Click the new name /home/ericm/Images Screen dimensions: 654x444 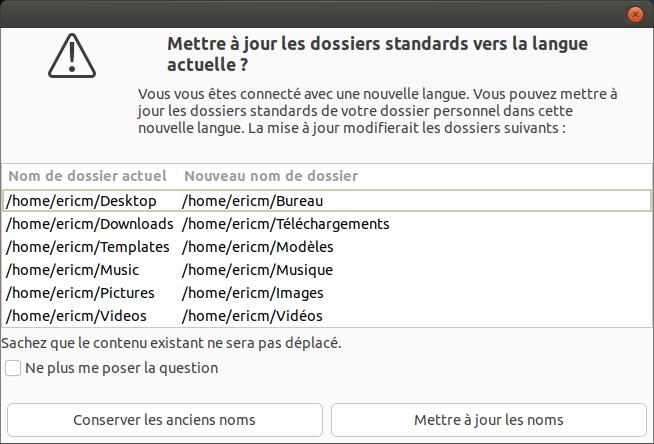(x=254, y=293)
